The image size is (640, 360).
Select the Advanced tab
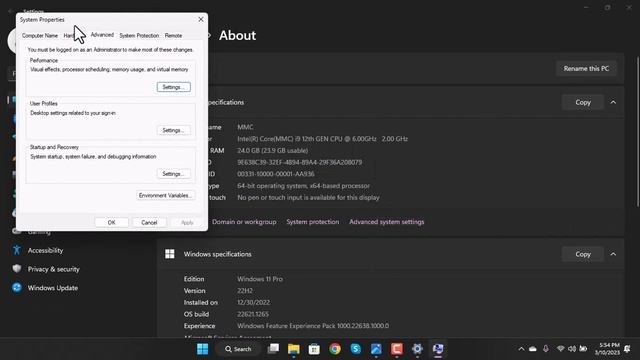coord(102,35)
